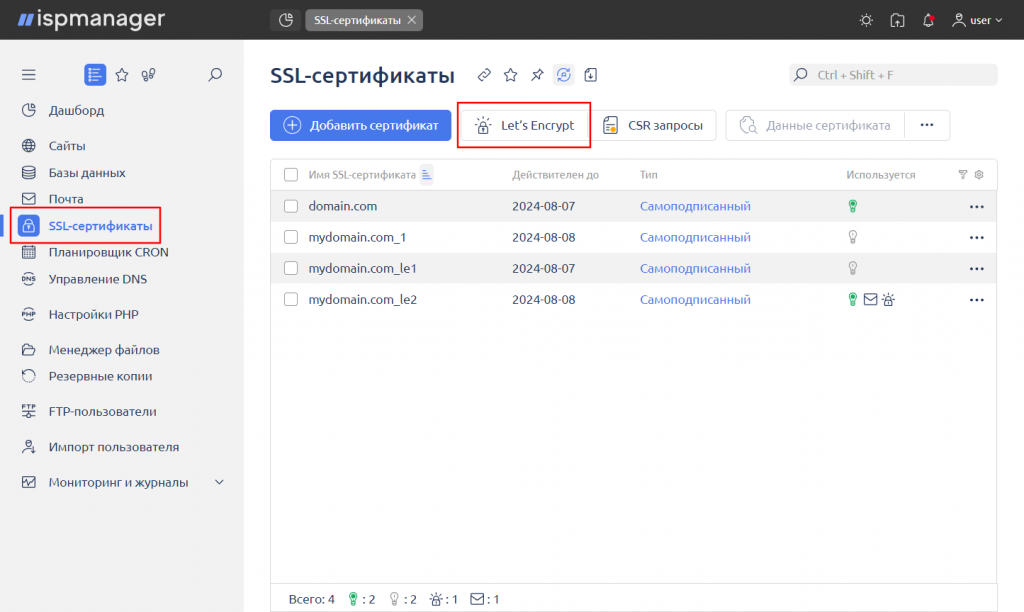Toggle the light/dark theme sun icon
The height and width of the screenshot is (612, 1024).
click(x=866, y=20)
